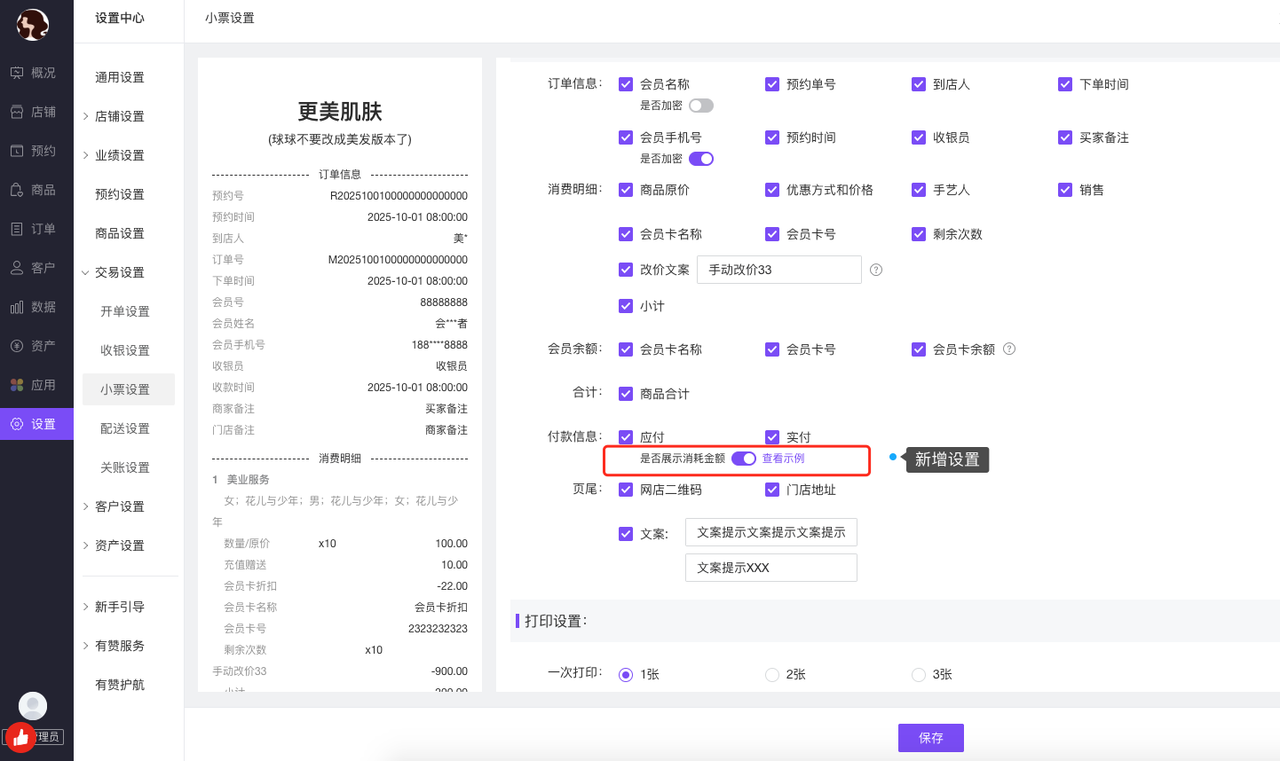Click the 客户 person icon in the sidebar
The height and width of the screenshot is (761, 1280).
point(17,268)
